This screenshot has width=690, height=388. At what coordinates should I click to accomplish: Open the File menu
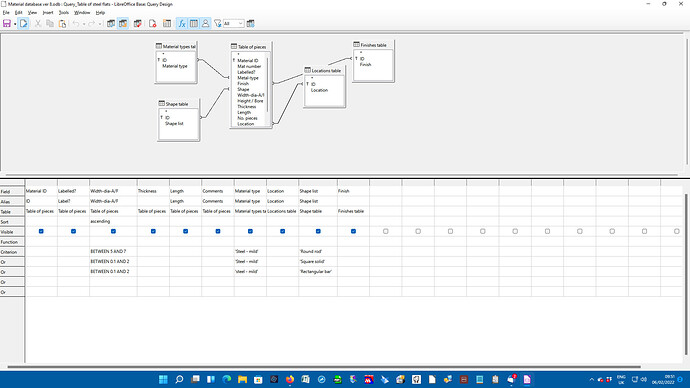[x=6, y=13]
